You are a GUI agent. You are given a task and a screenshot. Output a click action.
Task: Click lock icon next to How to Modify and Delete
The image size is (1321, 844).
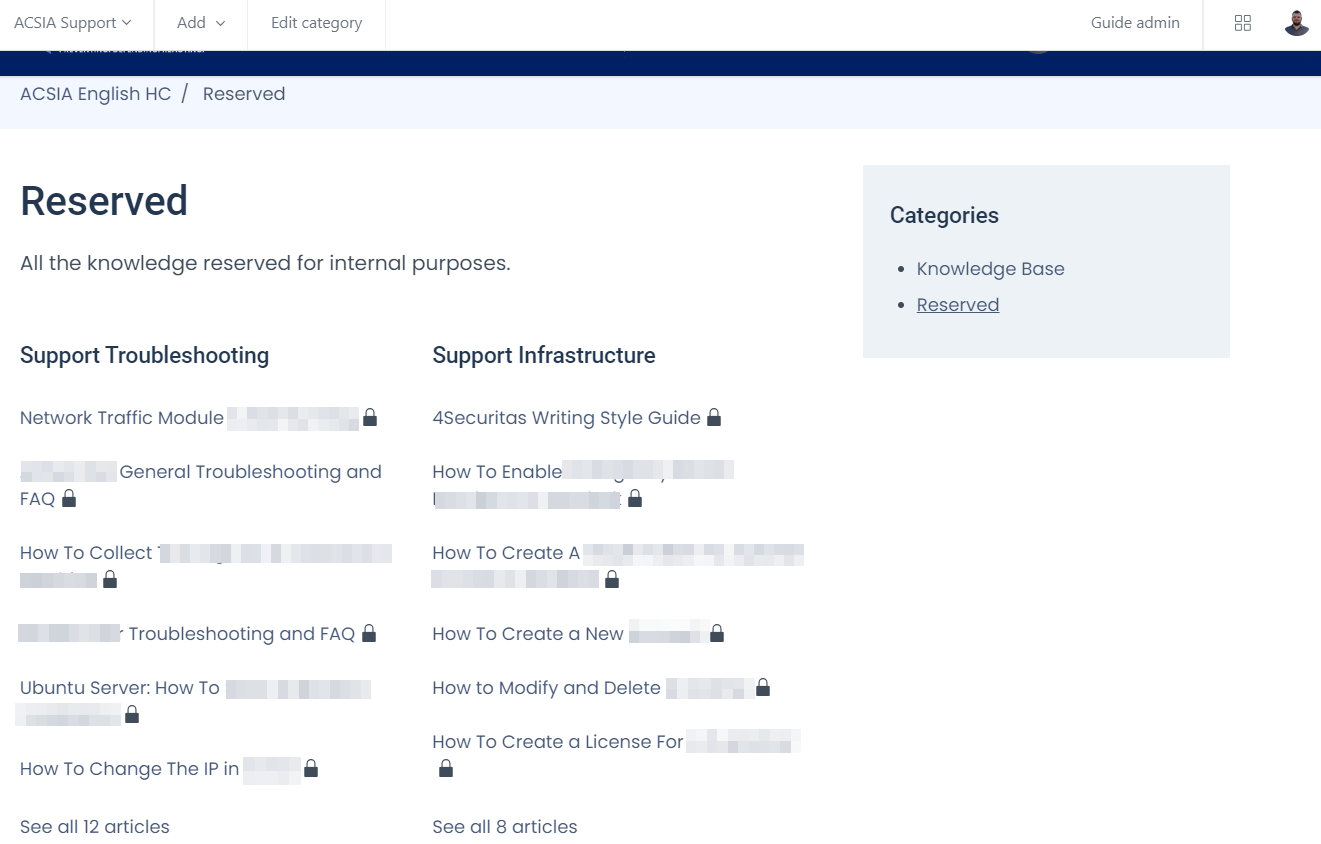(763, 687)
